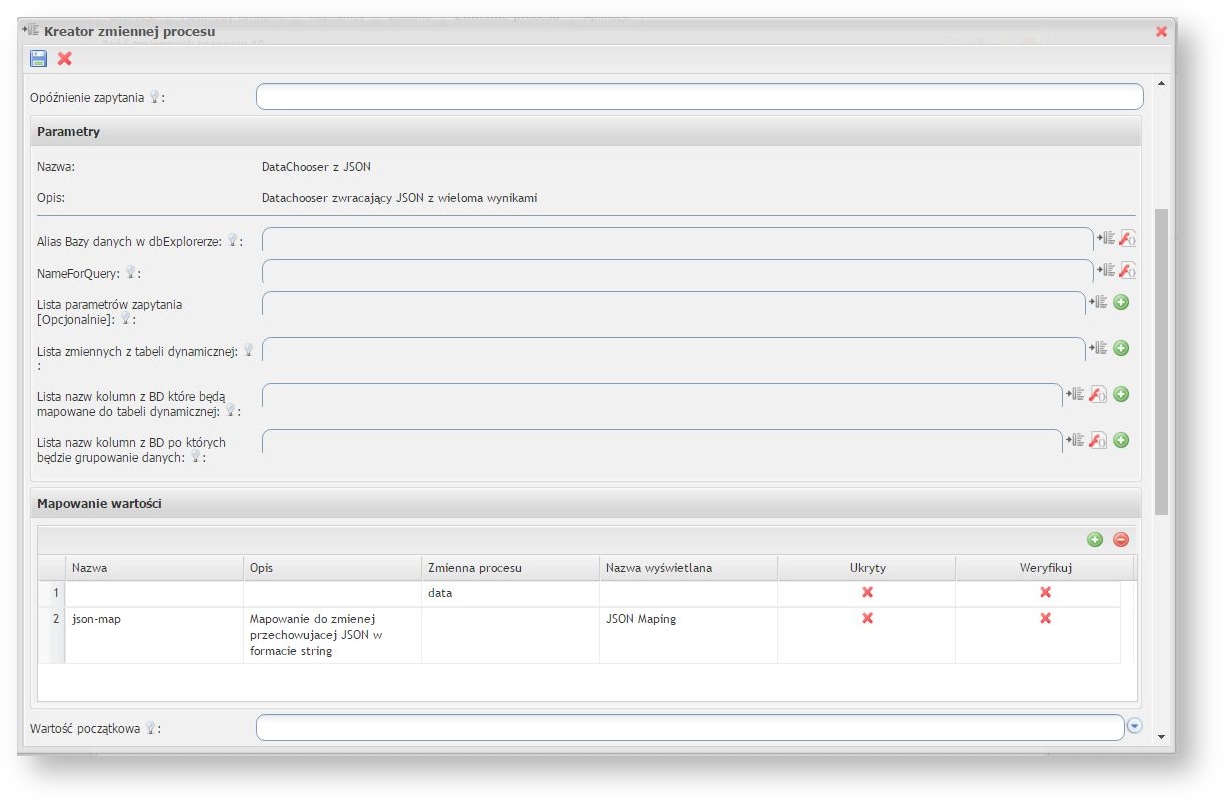Remove mapping row with red minus icon
This screenshot has width=1226, height=804.
pos(1121,539)
